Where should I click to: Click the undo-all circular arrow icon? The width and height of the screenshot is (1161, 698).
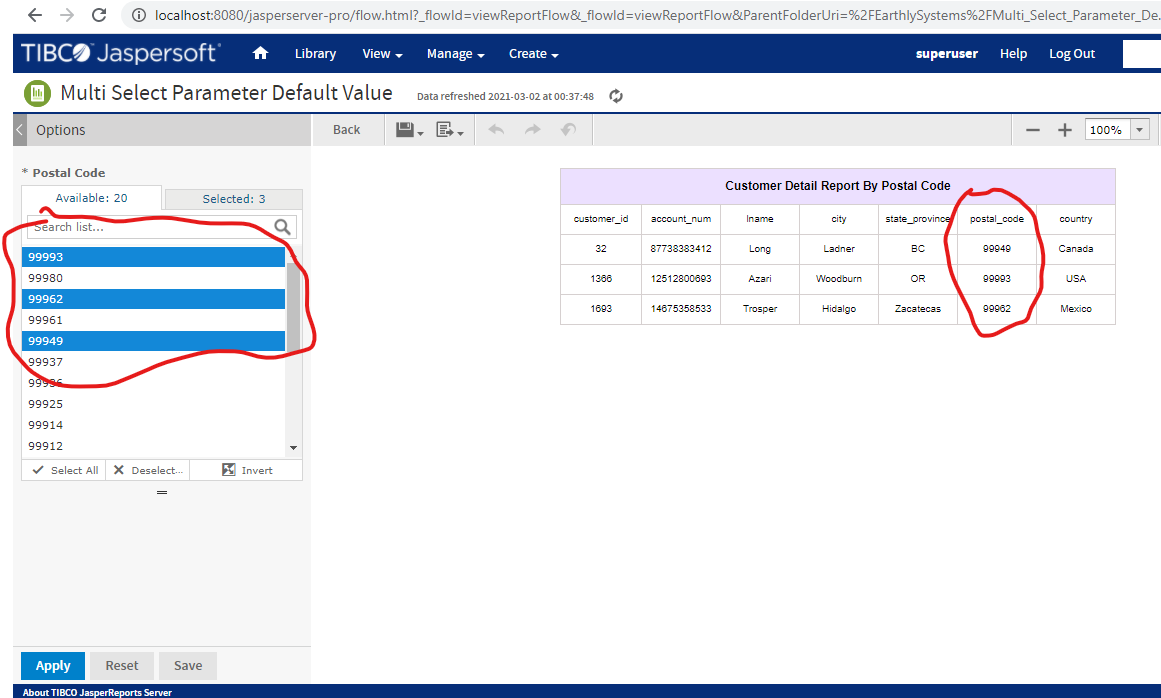tap(568, 129)
